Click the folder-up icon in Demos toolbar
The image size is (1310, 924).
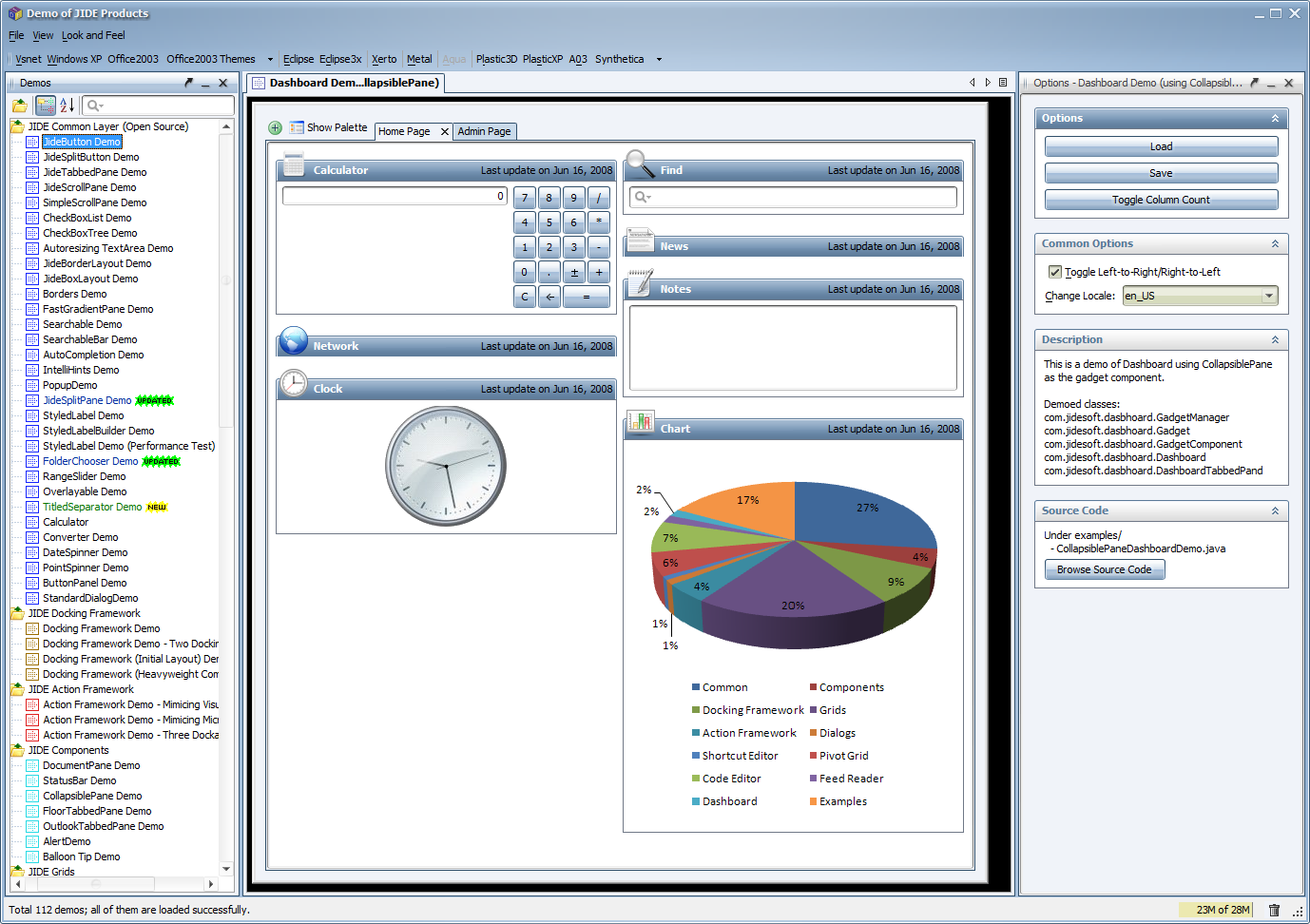point(20,106)
